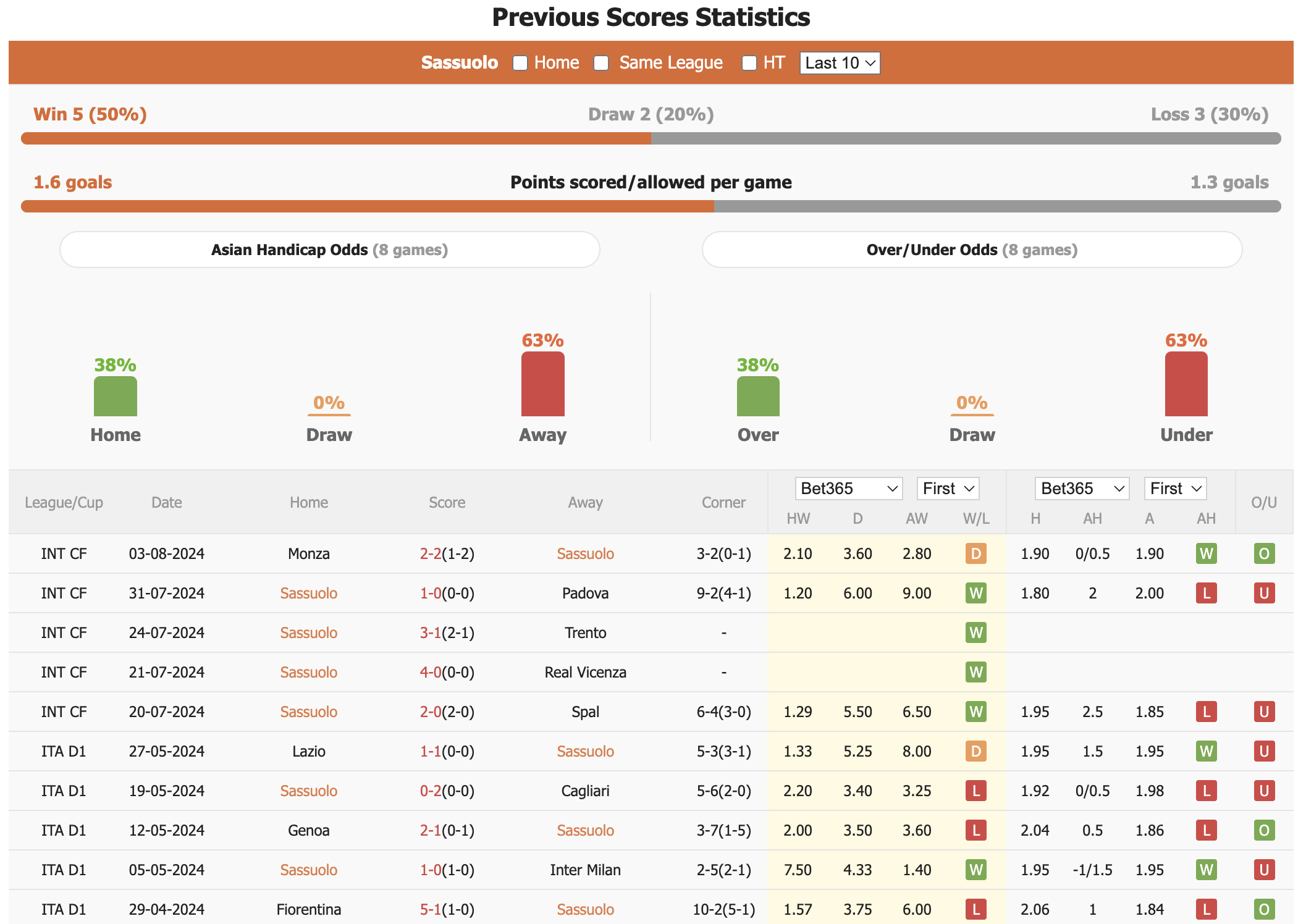
Task: Check the Home filter checkbox
Action: (x=520, y=63)
